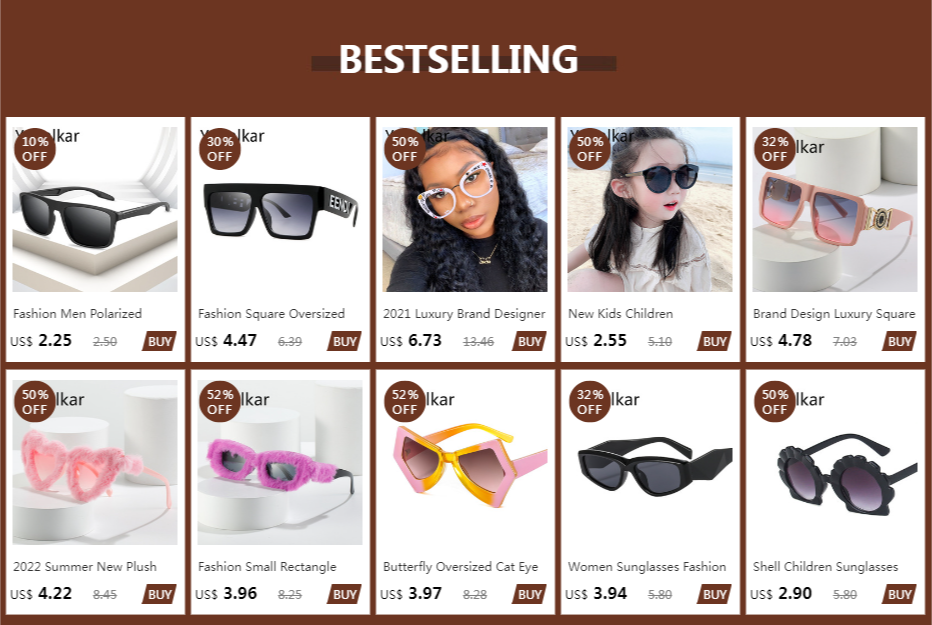This screenshot has height=625, width=932.
Task: Open the Shell Children Sunglasses title link
Action: click(825, 567)
